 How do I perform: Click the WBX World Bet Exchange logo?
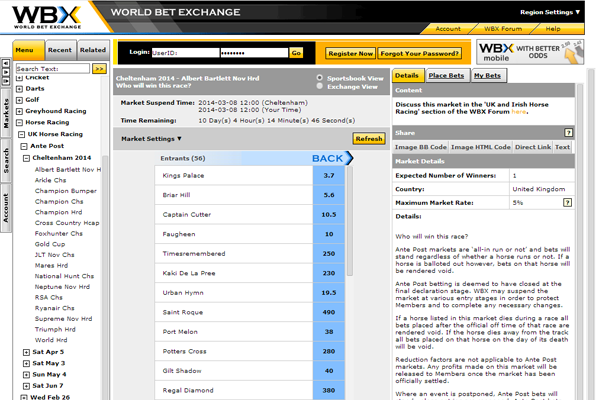point(47,17)
